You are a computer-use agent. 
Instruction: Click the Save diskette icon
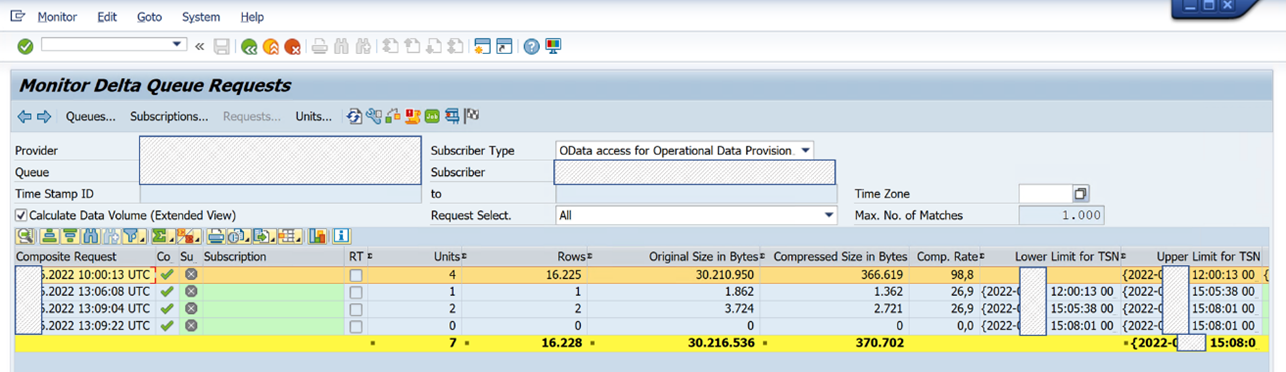click(x=221, y=46)
